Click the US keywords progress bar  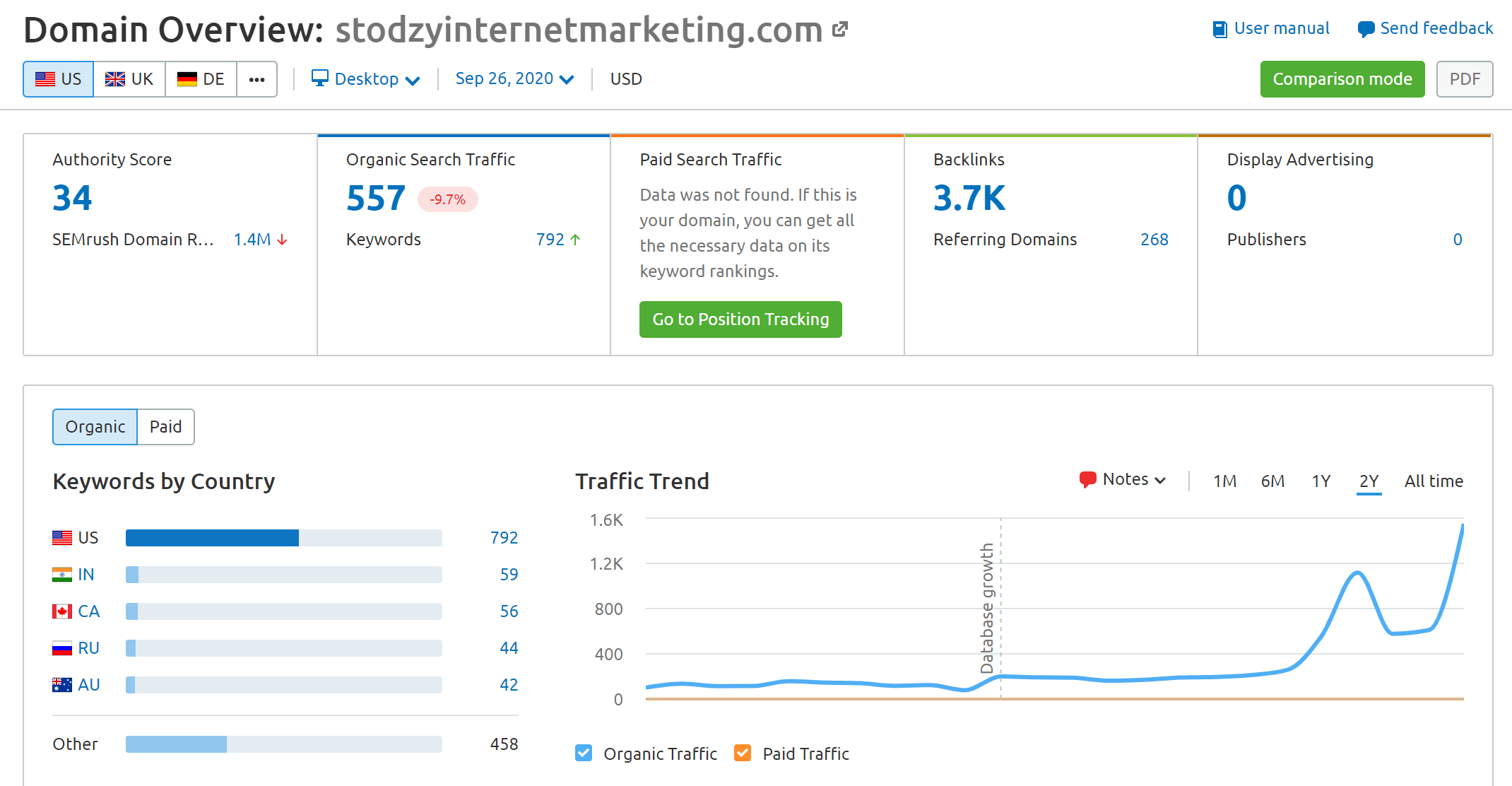283,538
